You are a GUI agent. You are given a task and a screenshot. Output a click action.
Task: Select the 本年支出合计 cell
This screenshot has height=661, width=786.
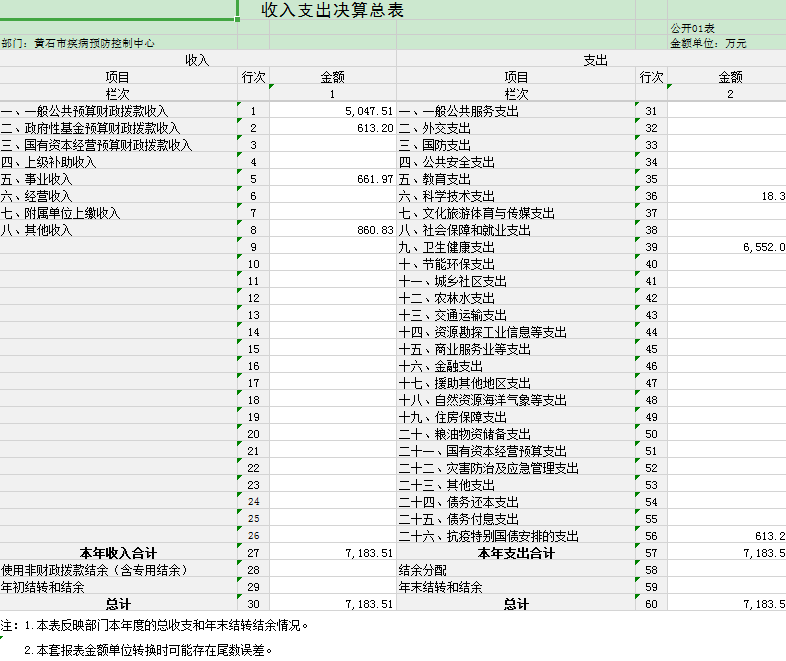tap(516, 553)
